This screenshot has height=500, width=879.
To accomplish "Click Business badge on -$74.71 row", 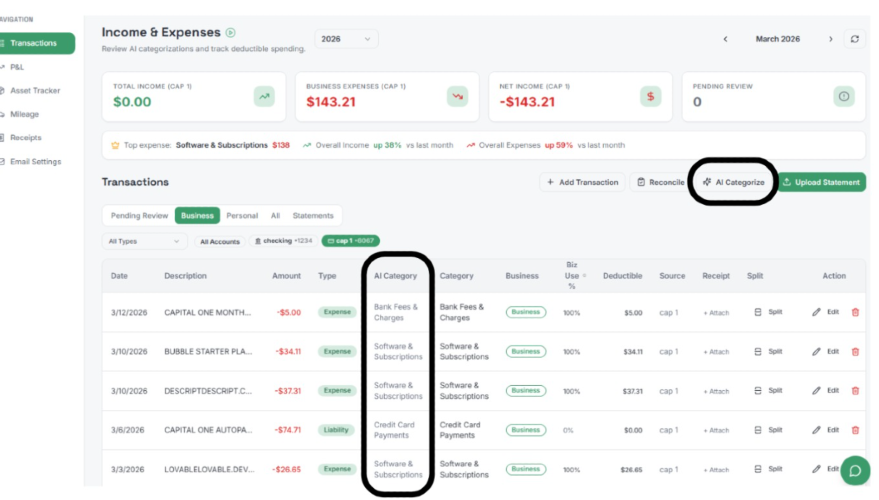I will point(526,430).
